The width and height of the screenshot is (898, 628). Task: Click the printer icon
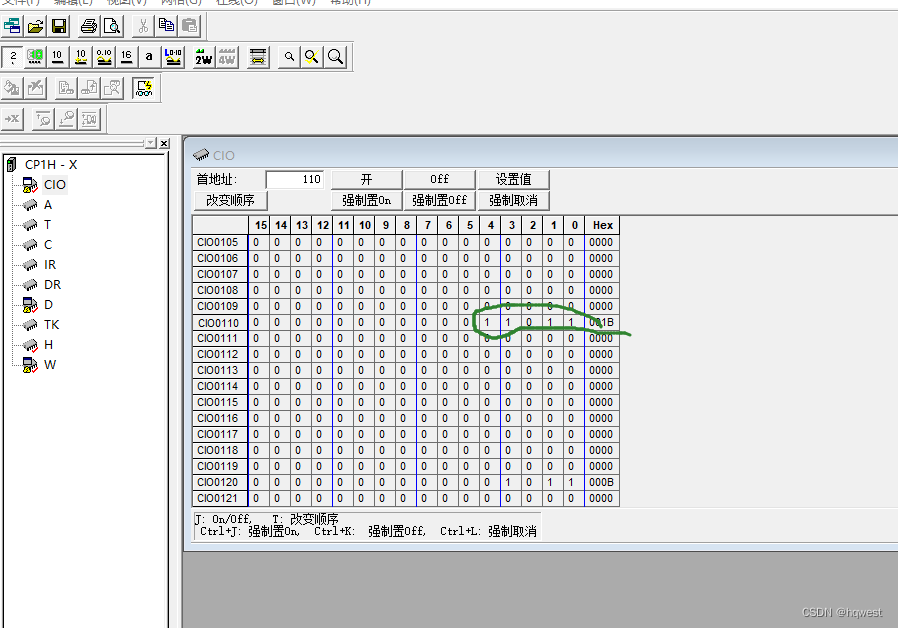coord(89,26)
